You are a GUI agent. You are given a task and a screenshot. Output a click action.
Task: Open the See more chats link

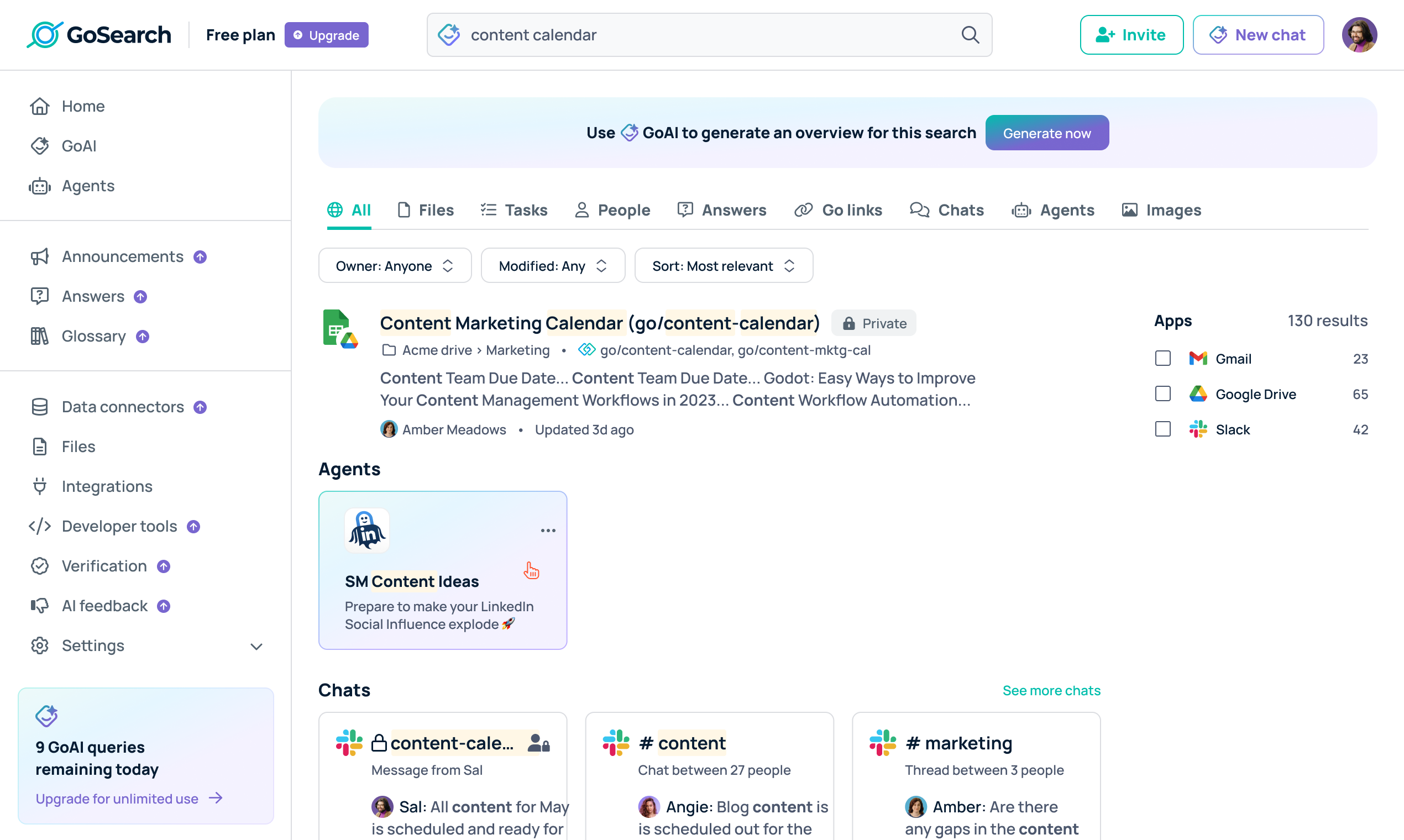click(1051, 691)
